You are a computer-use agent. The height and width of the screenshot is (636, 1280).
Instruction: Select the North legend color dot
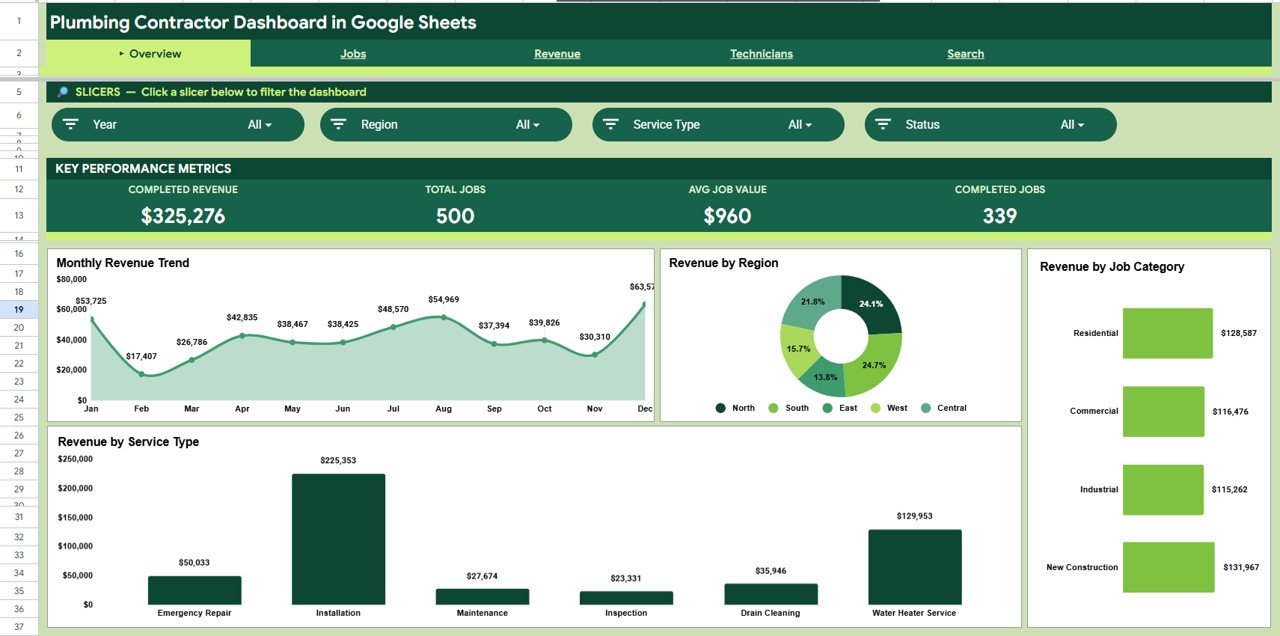[x=720, y=408]
